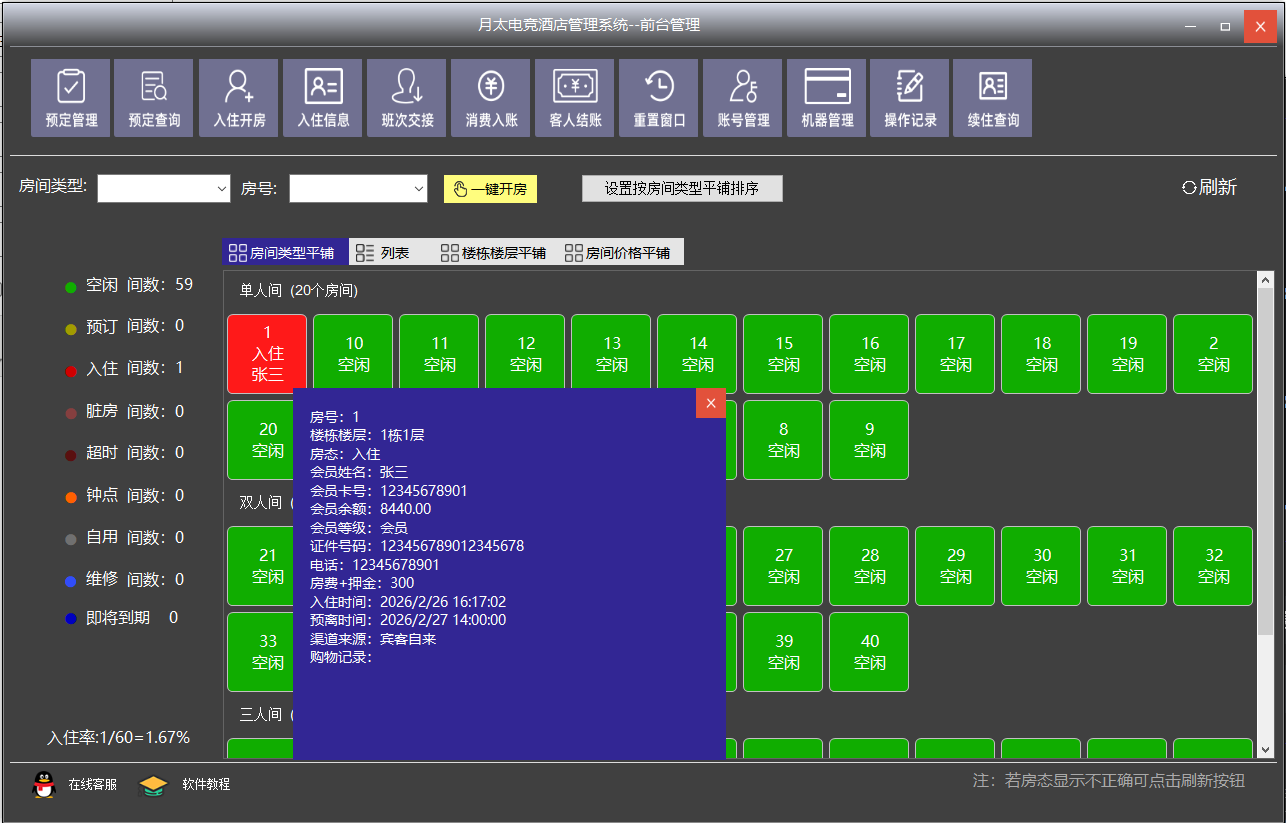Open 班次交接 shift handover
The height and width of the screenshot is (823, 1286).
(407, 97)
